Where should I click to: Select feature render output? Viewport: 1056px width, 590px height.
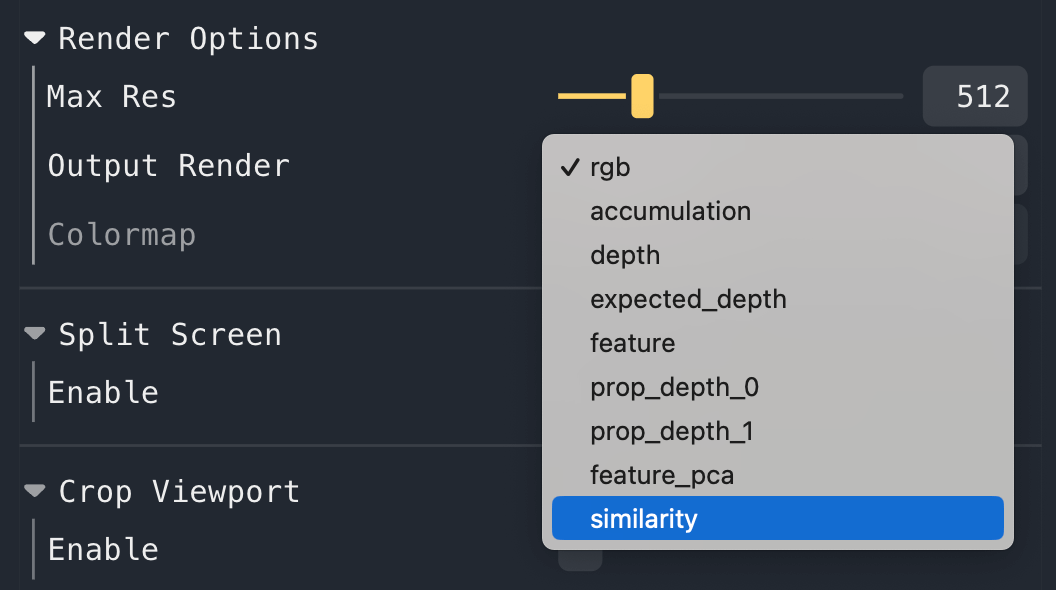633,343
